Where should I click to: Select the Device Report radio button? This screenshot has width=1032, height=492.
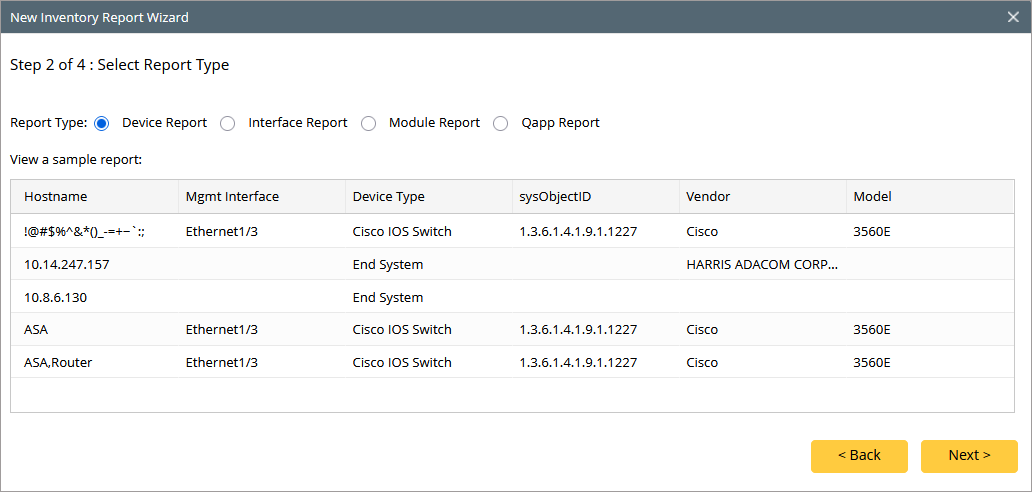(102, 124)
